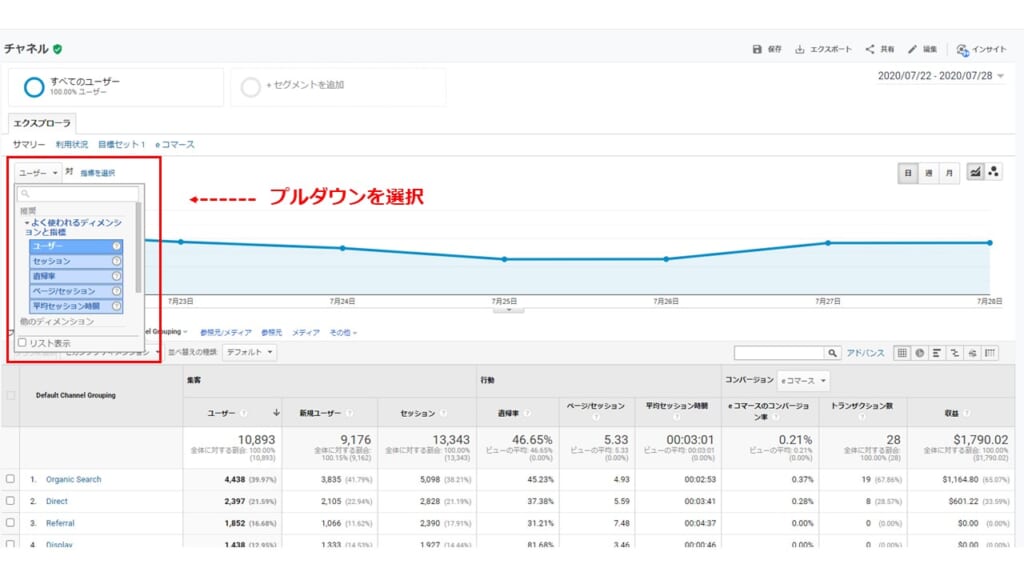Select the 月 (month) graph interval
The image size is (1024, 576).
coord(950,173)
